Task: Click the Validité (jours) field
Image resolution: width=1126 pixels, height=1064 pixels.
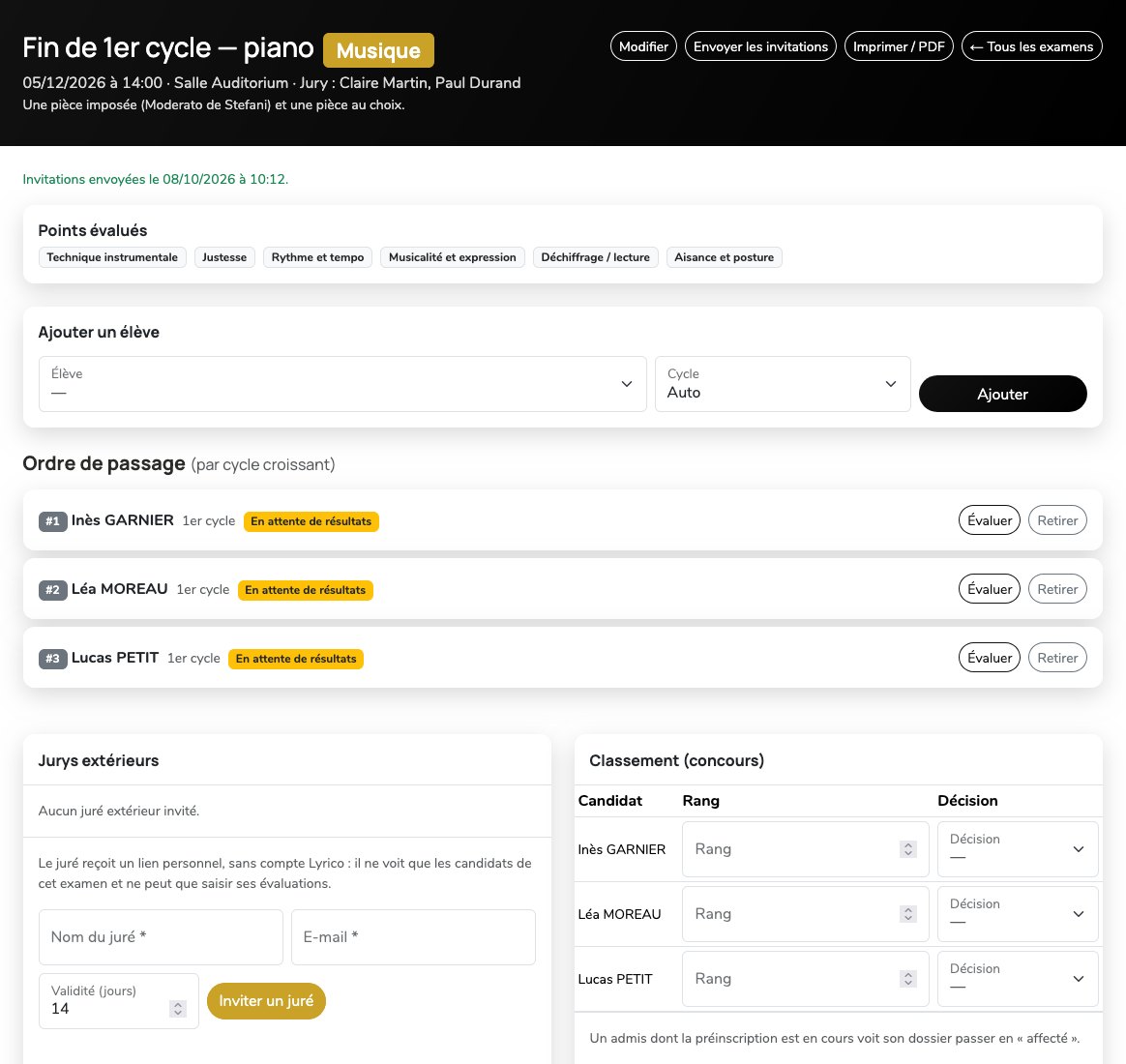Action: pyautogui.click(x=118, y=1001)
